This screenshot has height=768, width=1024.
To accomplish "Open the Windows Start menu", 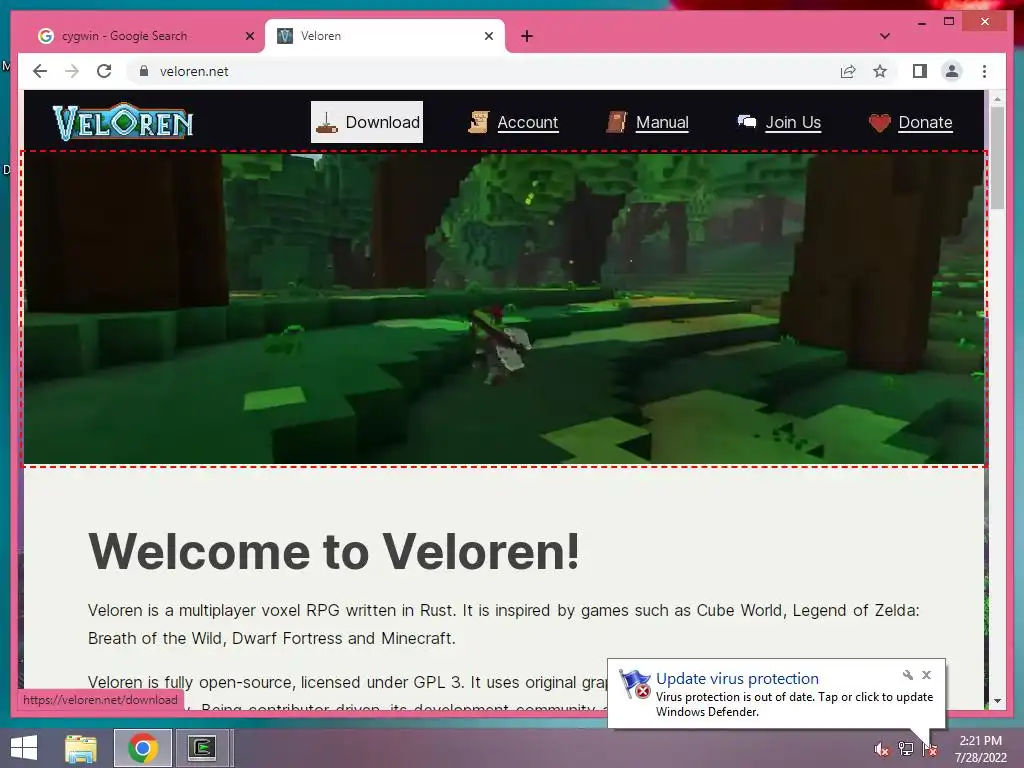I will (24, 748).
